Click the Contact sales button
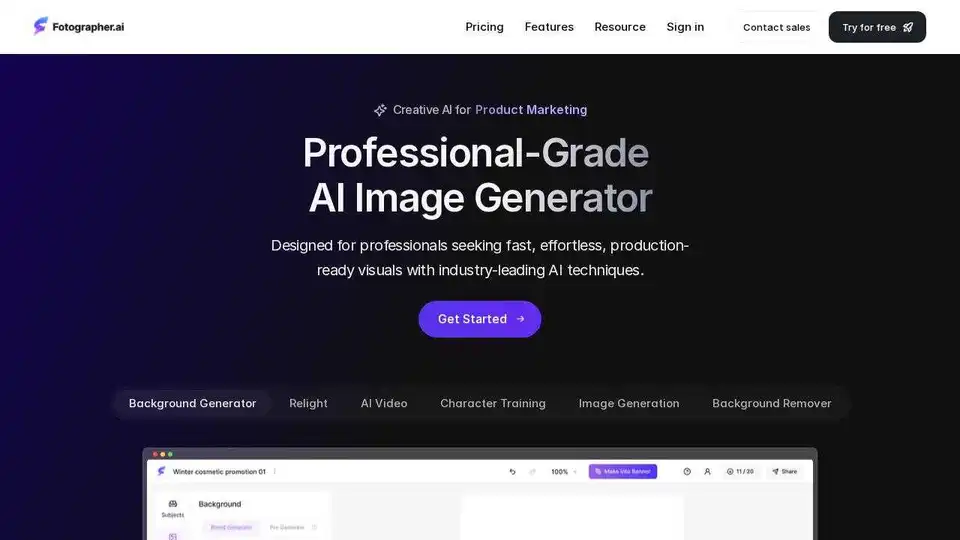 coord(776,27)
